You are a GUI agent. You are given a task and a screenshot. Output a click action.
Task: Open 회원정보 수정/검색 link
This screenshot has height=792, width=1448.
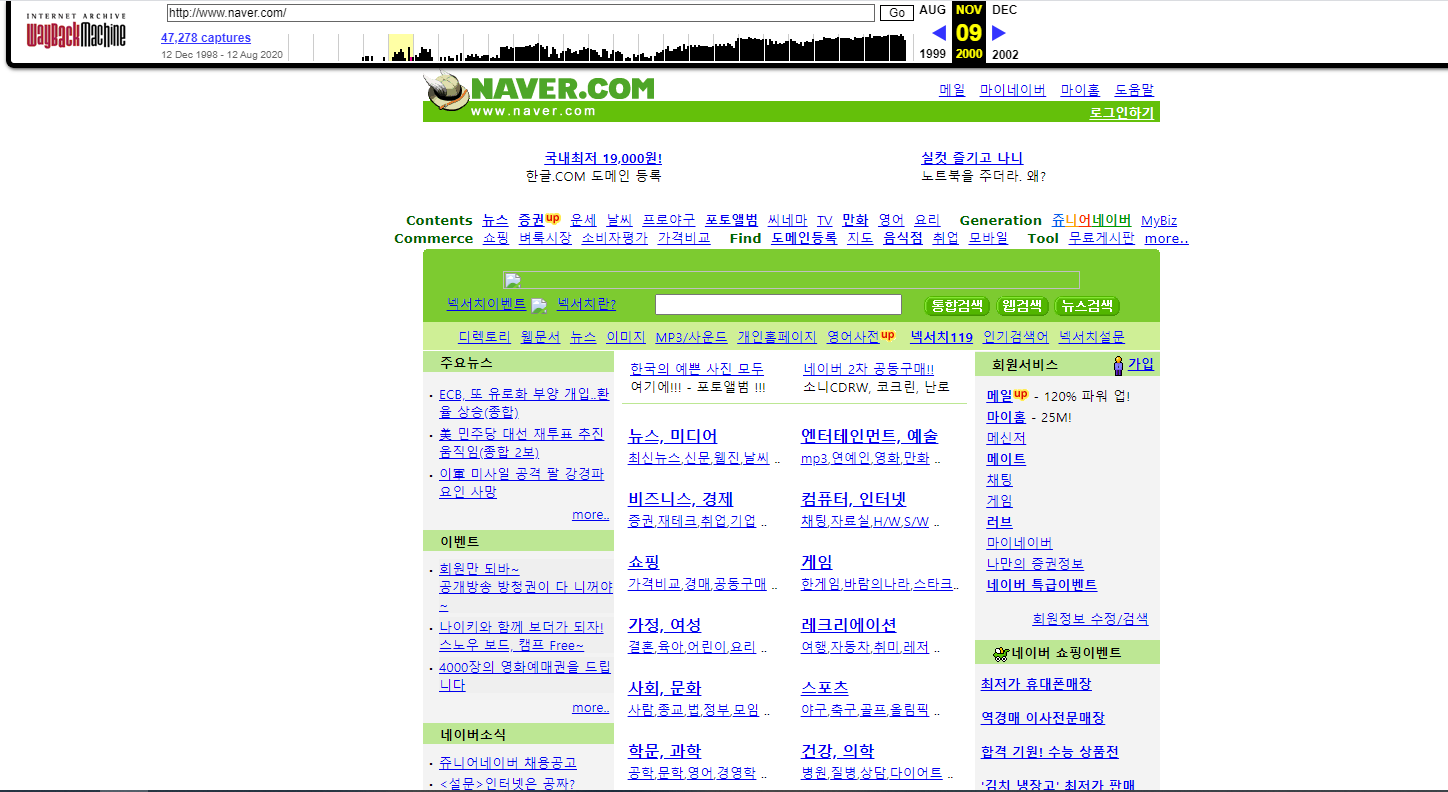[x=1090, y=619]
